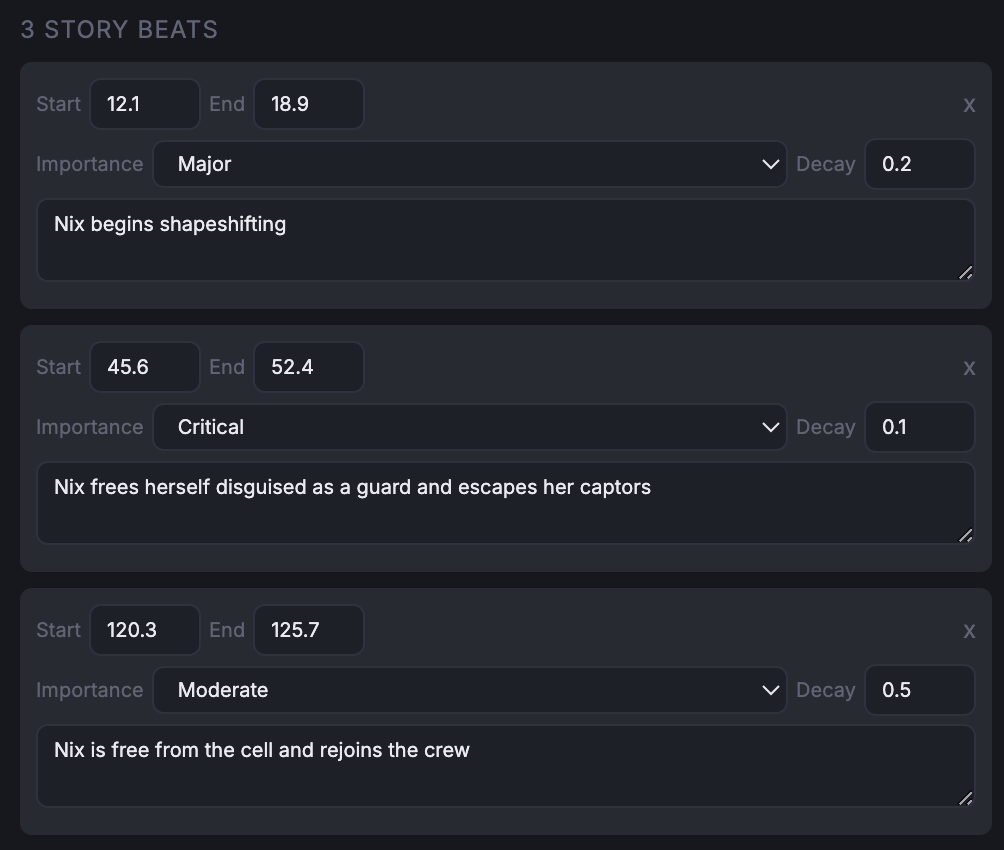Click the Decay field with value 0.1

pos(919,427)
